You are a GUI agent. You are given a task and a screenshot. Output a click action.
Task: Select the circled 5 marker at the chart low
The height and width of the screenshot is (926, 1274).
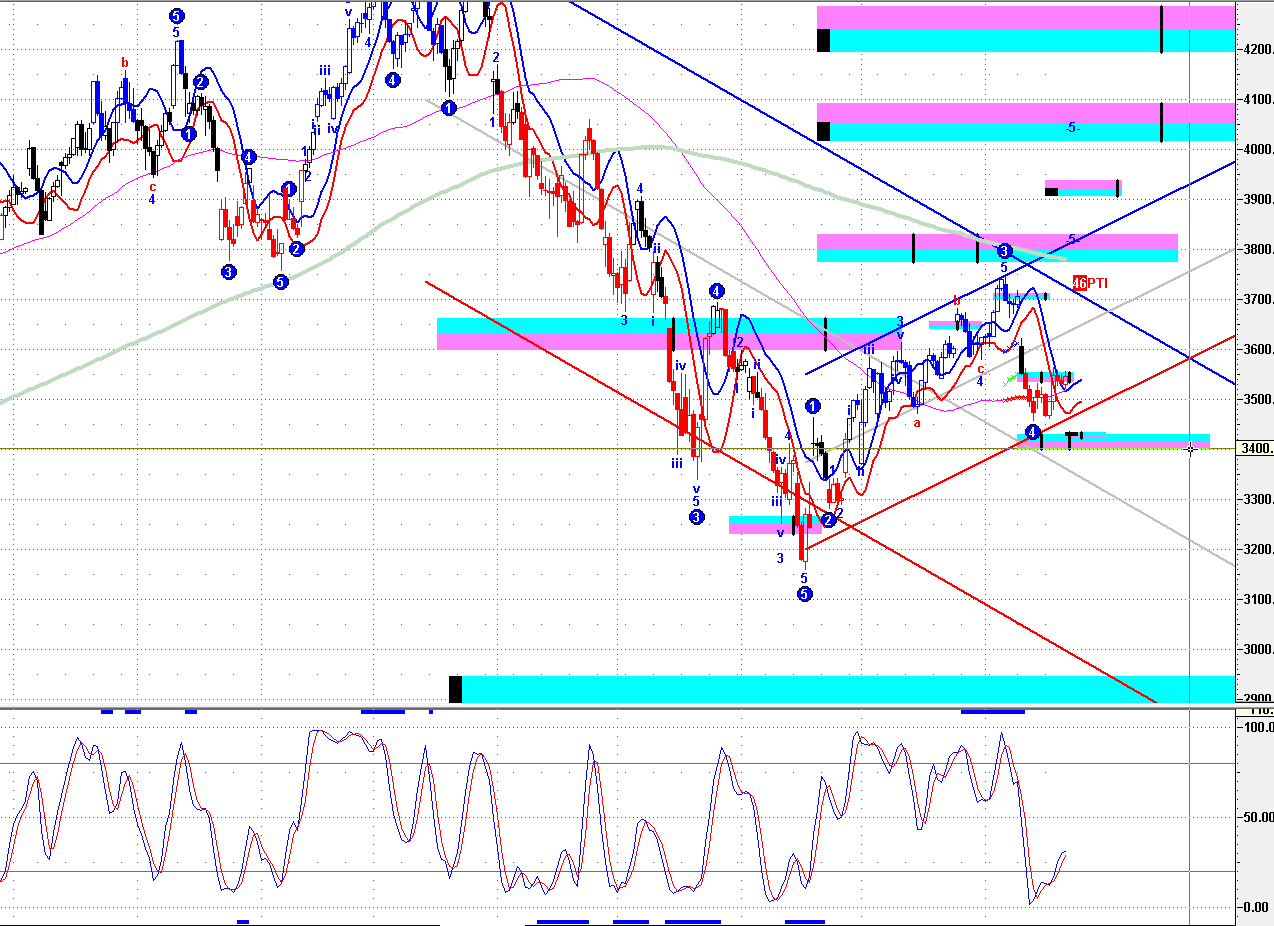point(804,594)
